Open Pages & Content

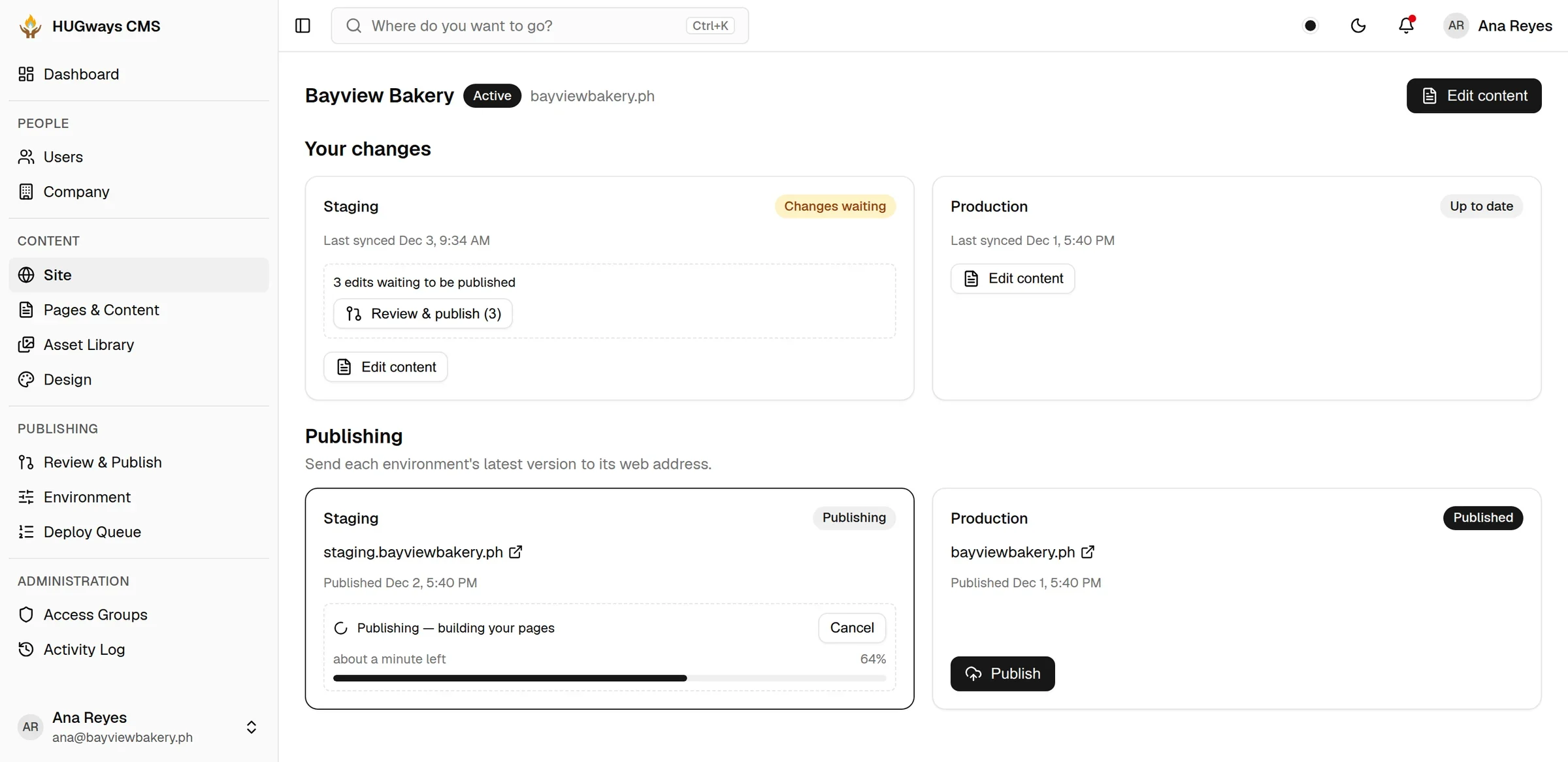[x=139, y=310]
